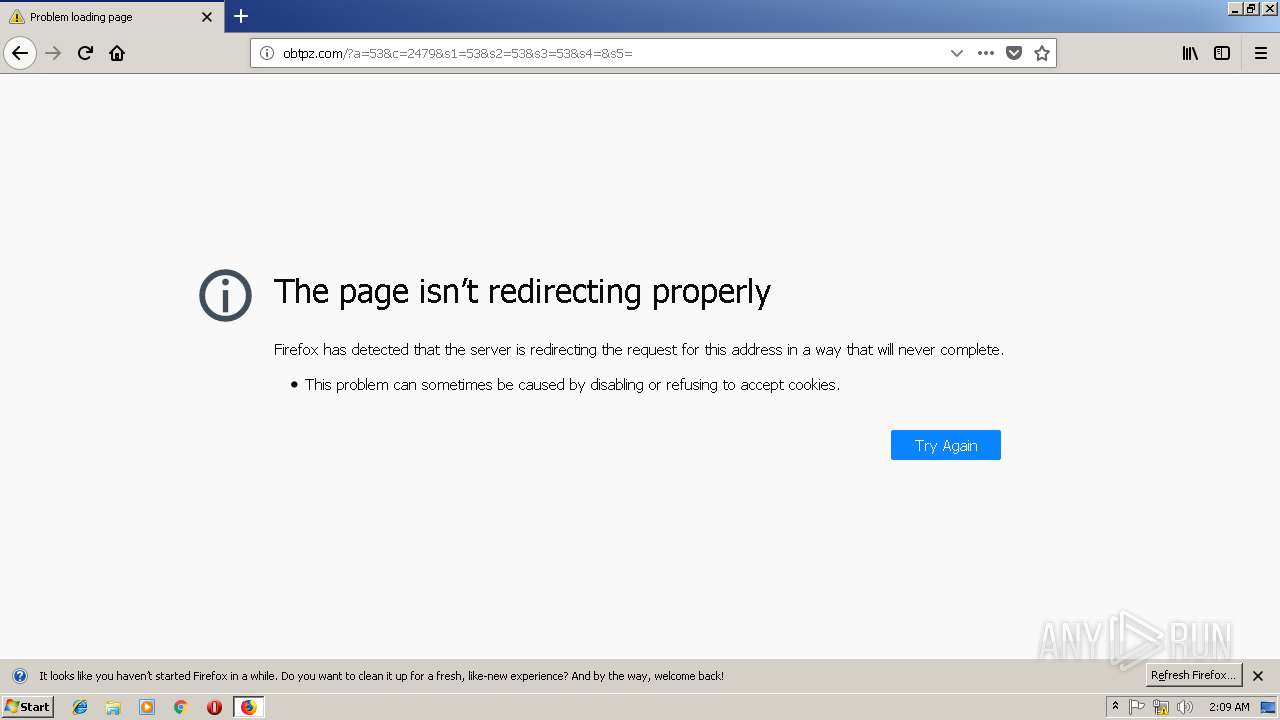The height and width of the screenshot is (720, 1280).
Task: Click the information circle error icon
Action: pyautogui.click(x=225, y=295)
